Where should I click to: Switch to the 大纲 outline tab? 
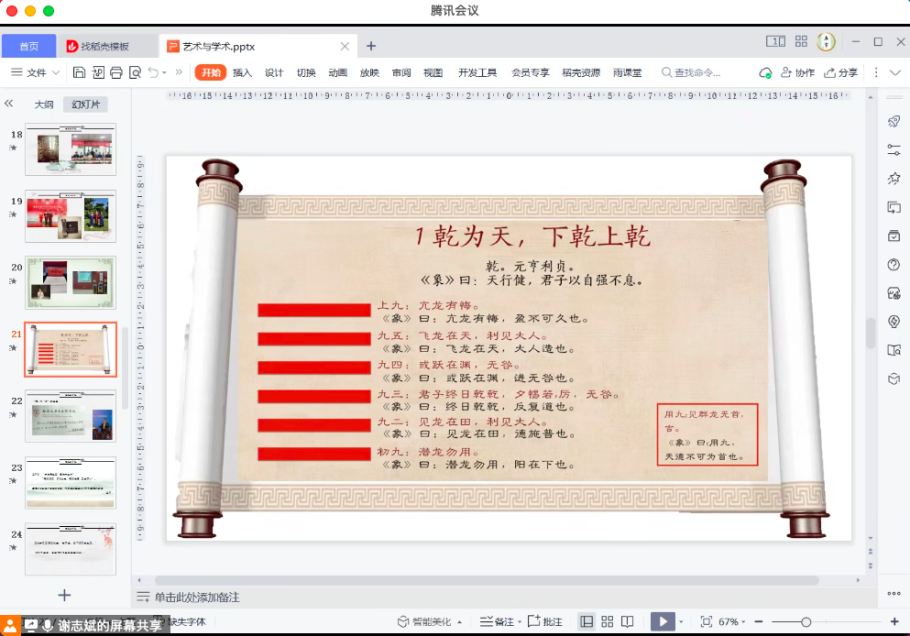pyautogui.click(x=44, y=104)
